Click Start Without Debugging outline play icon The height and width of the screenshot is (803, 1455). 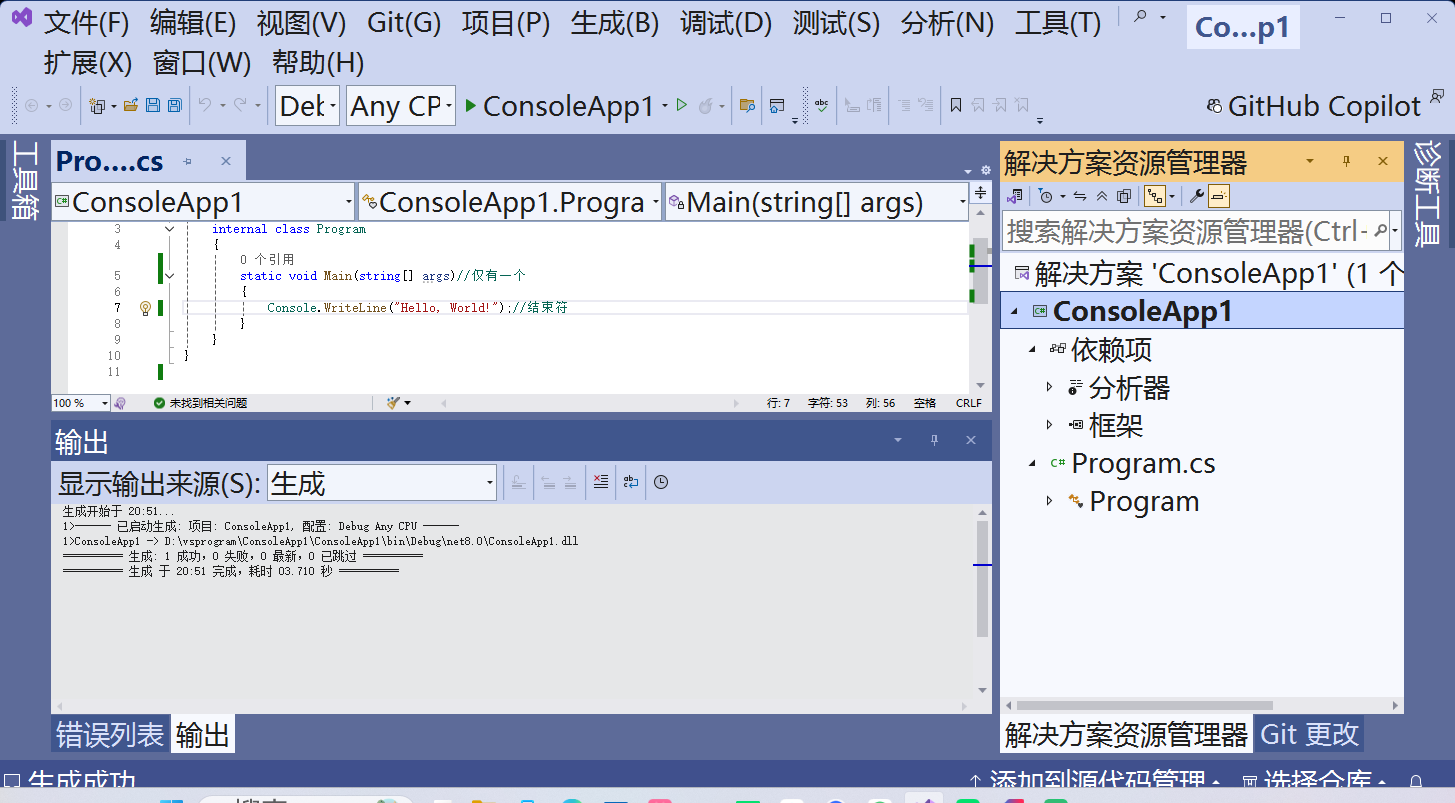click(x=682, y=105)
